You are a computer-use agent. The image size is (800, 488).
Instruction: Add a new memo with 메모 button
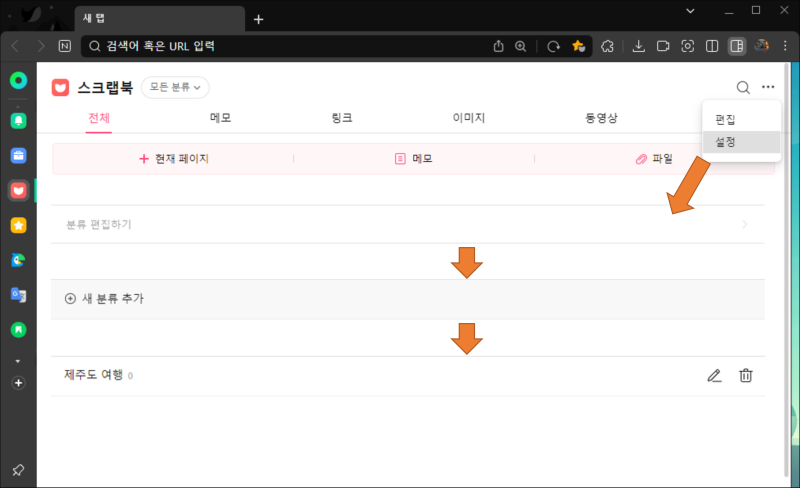point(414,159)
